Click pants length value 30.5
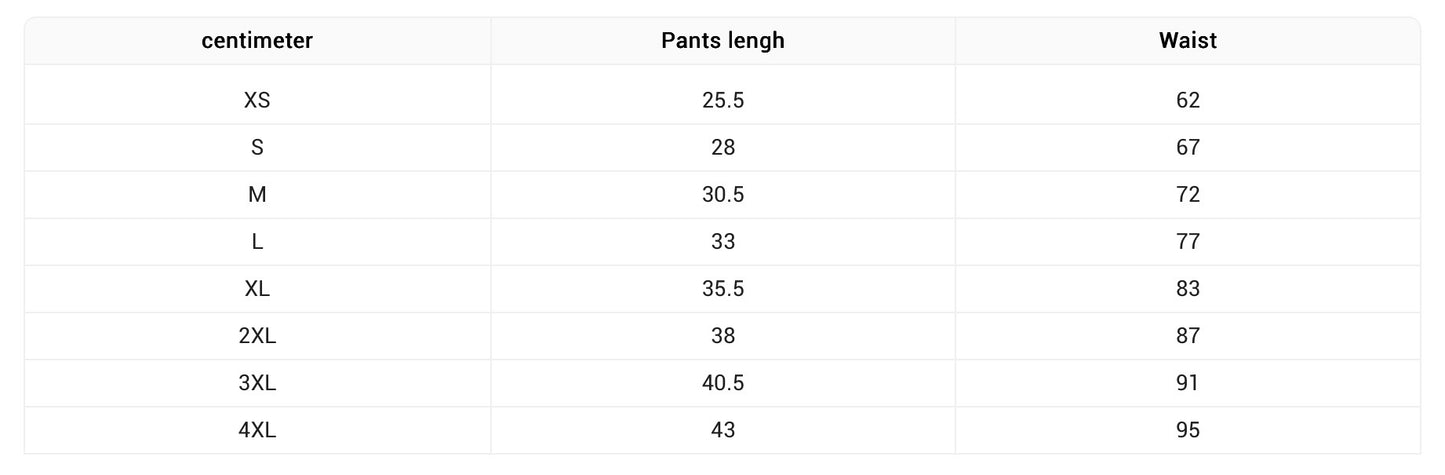The image size is (1445, 475). click(722, 194)
